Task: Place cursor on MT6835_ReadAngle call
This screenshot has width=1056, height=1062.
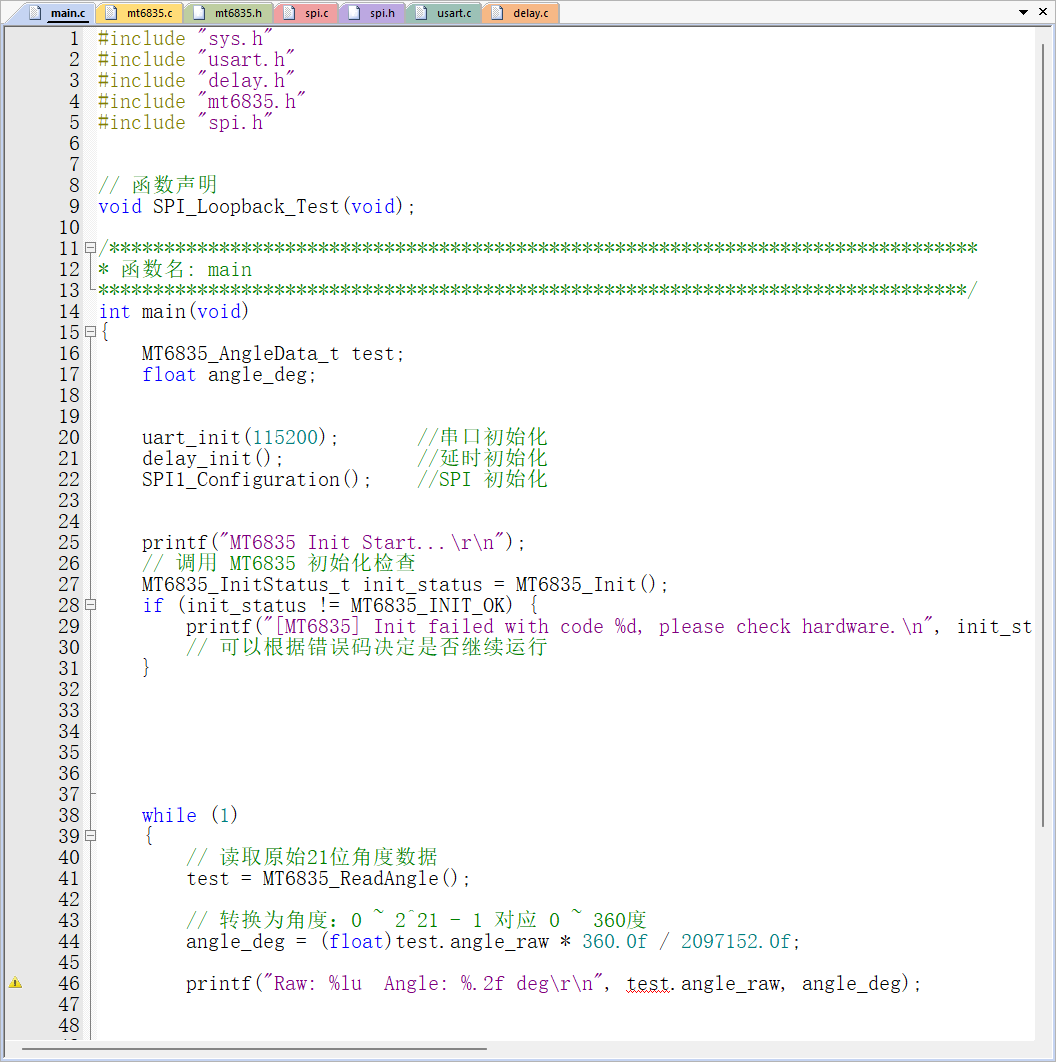Action: point(350,878)
